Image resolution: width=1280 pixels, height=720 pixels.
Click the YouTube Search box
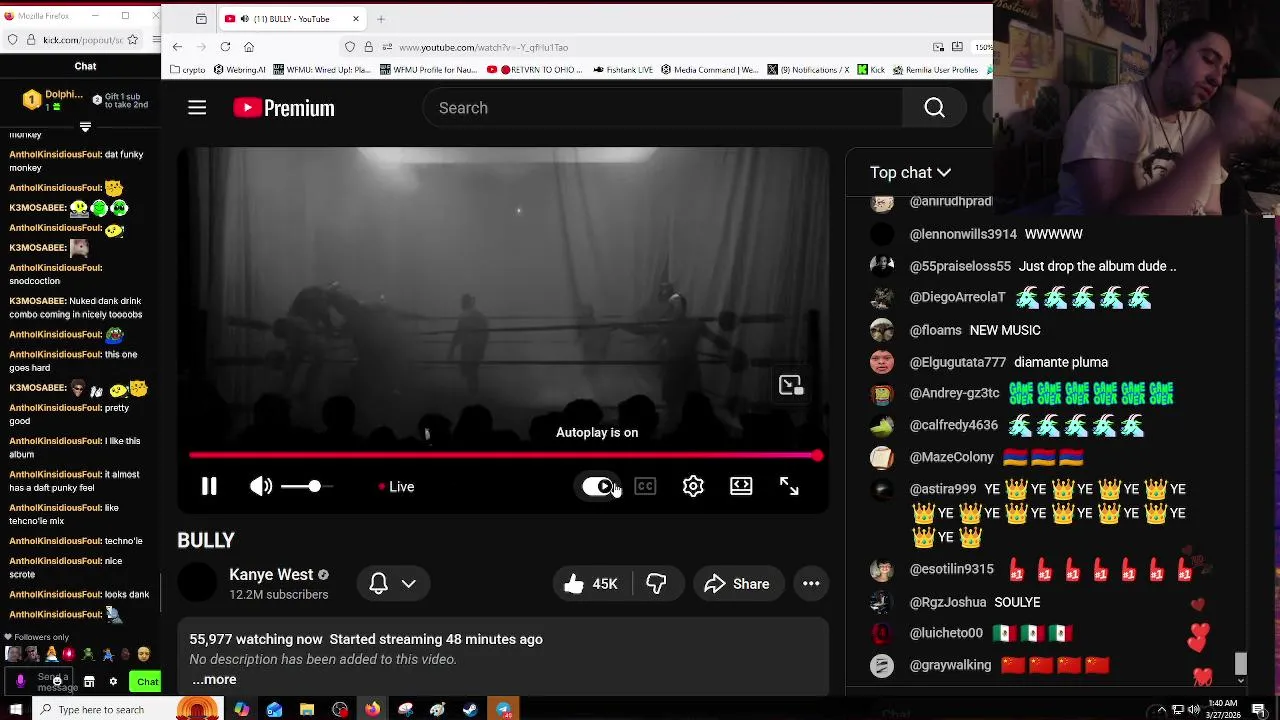pos(663,108)
